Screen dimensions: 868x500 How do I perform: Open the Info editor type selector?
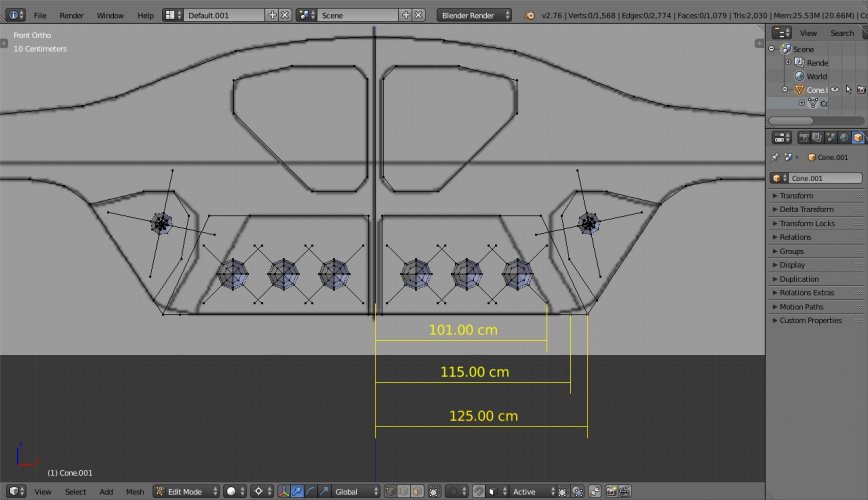click(15, 15)
